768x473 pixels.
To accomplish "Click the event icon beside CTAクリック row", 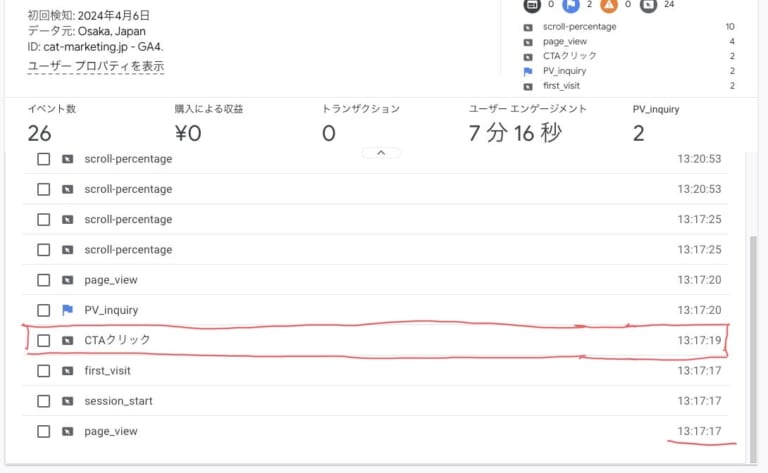I will (x=67, y=340).
